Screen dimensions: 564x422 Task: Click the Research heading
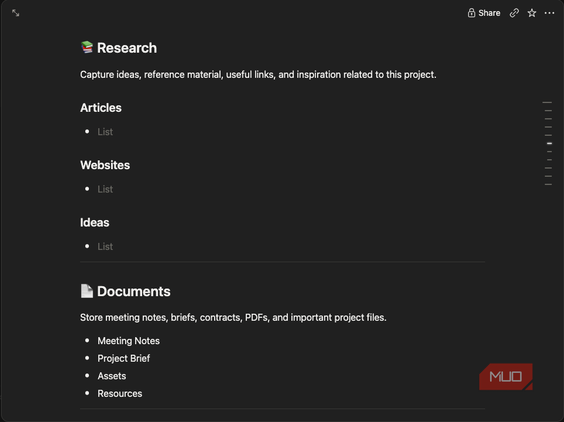click(127, 48)
